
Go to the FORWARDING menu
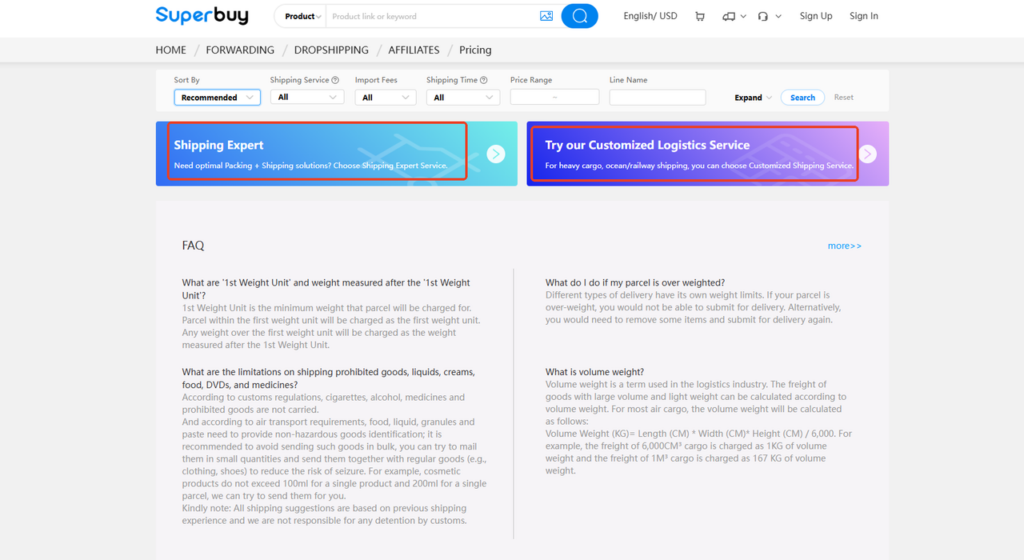pos(240,50)
